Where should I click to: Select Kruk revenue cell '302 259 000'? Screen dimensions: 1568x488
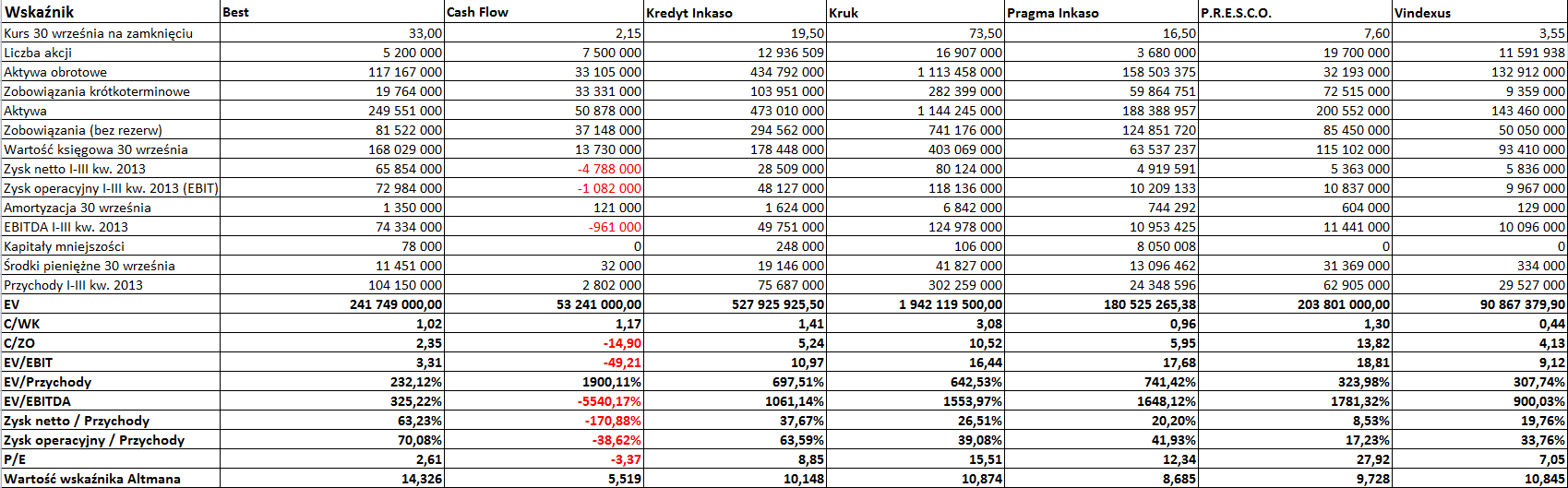tap(964, 285)
